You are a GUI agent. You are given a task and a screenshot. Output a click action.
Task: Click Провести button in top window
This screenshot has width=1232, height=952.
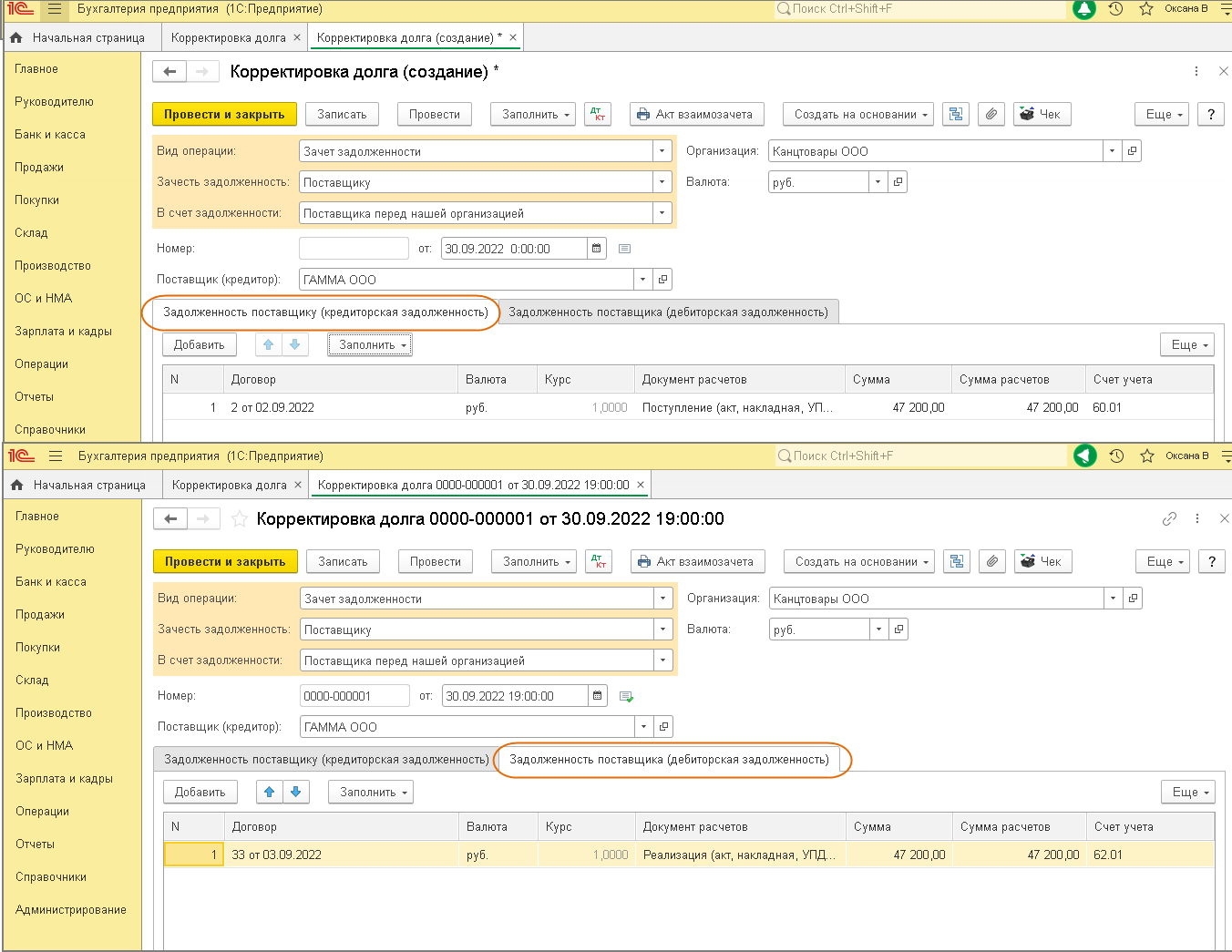pos(435,115)
